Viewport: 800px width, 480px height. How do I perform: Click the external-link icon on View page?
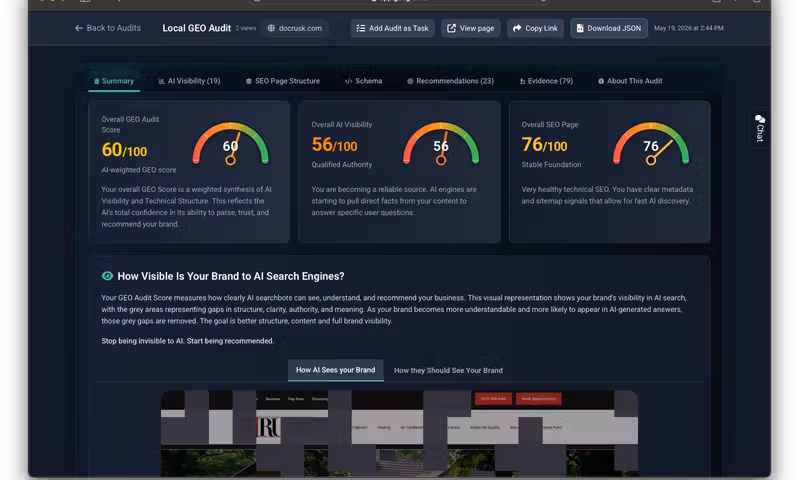click(452, 28)
